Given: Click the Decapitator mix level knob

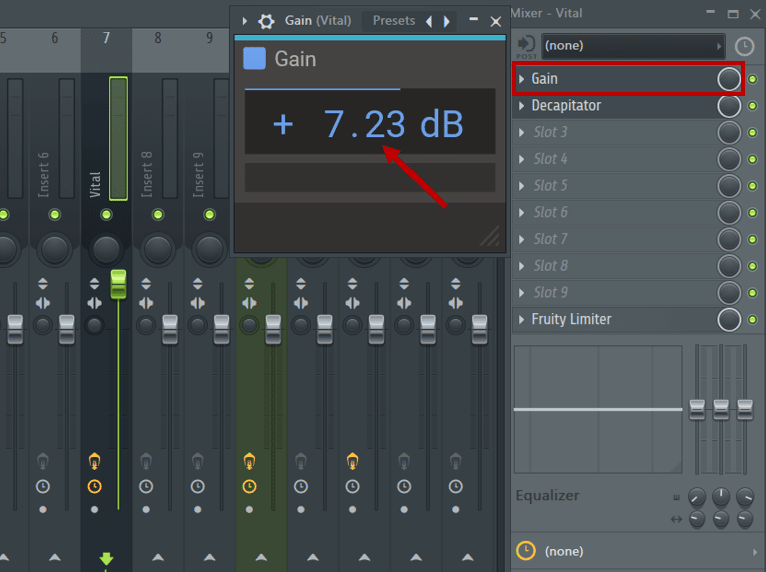Looking at the screenshot, I should [729, 106].
